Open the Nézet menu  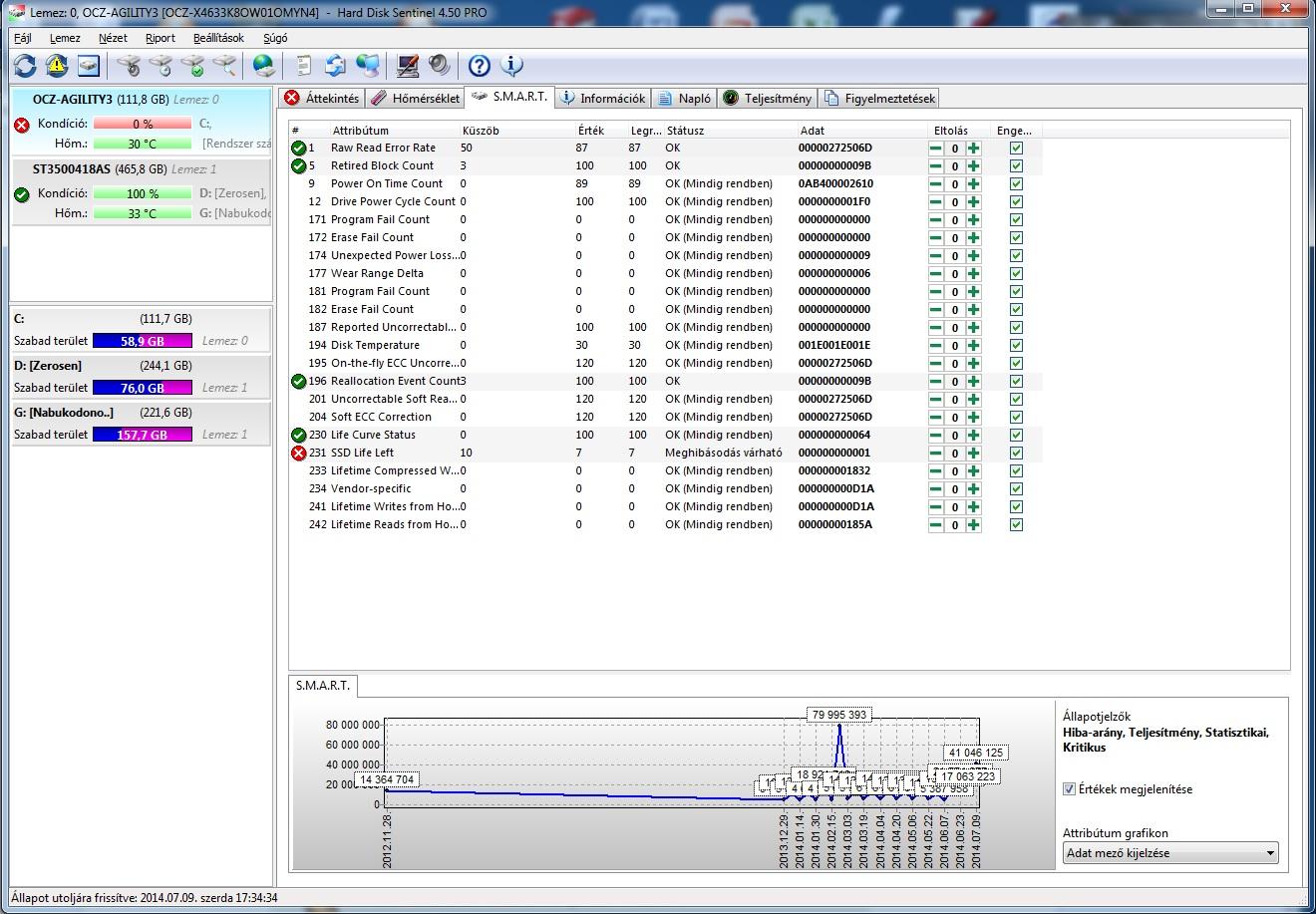click(113, 38)
